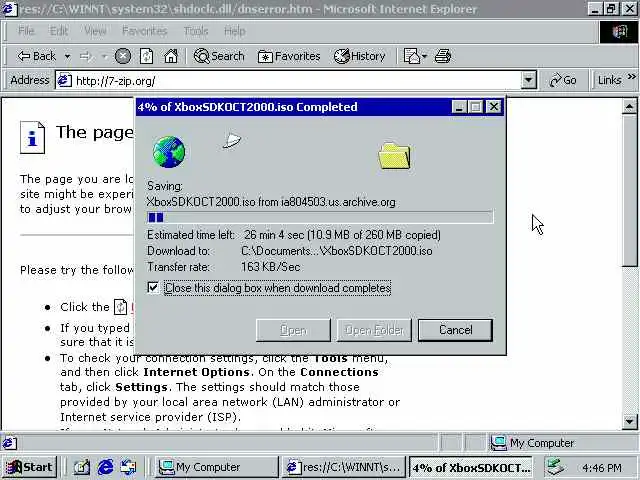Cancel the XboxSDKOCT2000.iso download
The width and height of the screenshot is (640, 480).
(456, 330)
